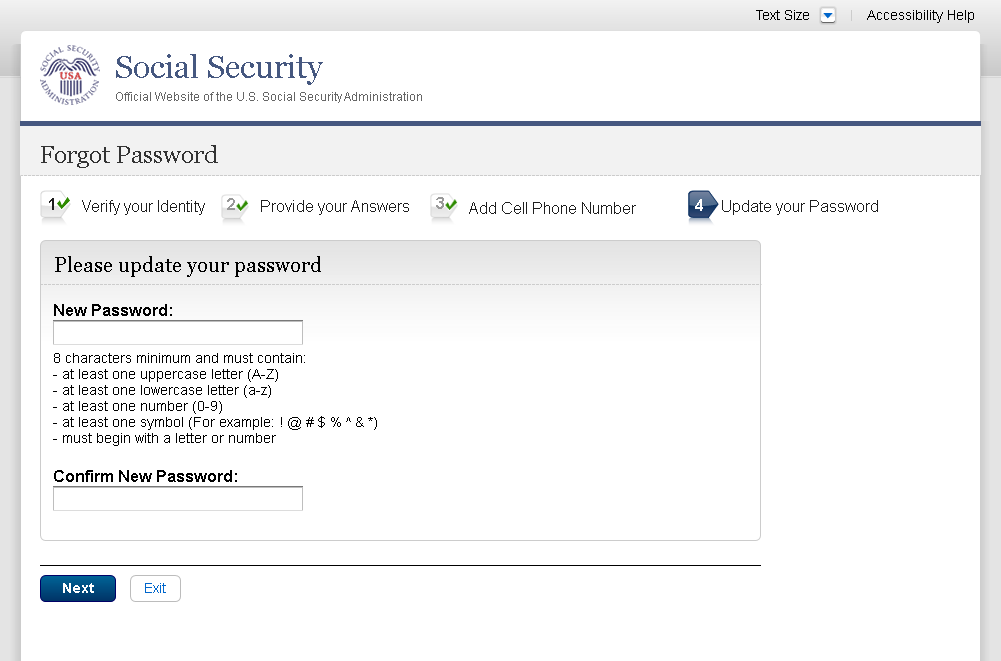Focus the New Password input field
1001x661 pixels.
178,333
